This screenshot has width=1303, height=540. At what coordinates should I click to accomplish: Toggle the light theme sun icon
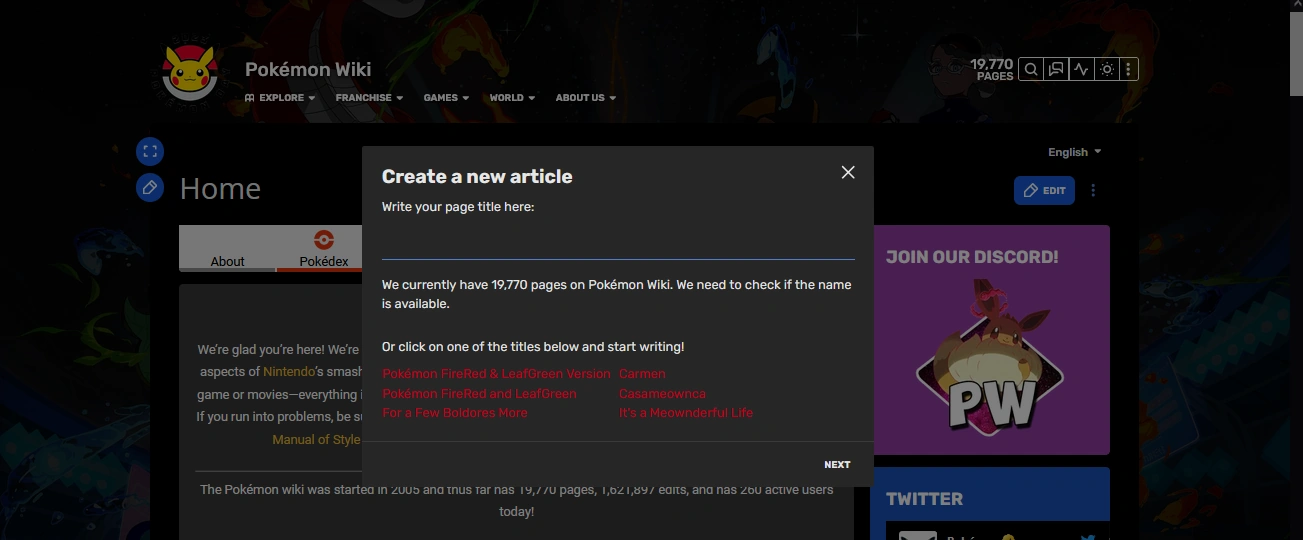[1106, 69]
